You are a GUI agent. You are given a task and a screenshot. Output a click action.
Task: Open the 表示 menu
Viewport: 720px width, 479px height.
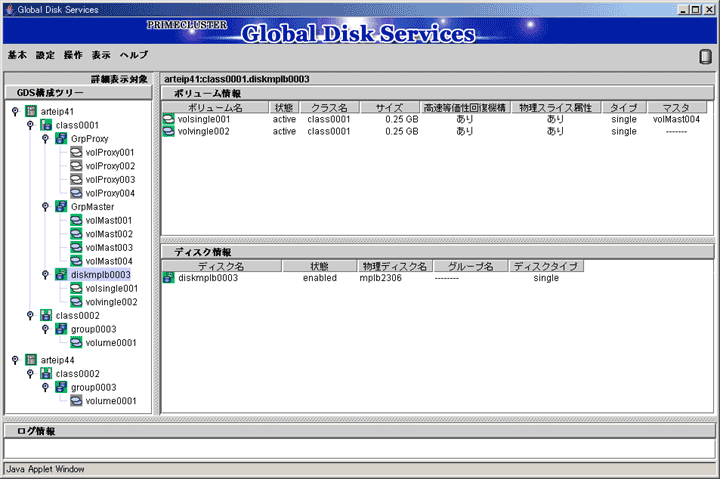tap(101, 55)
